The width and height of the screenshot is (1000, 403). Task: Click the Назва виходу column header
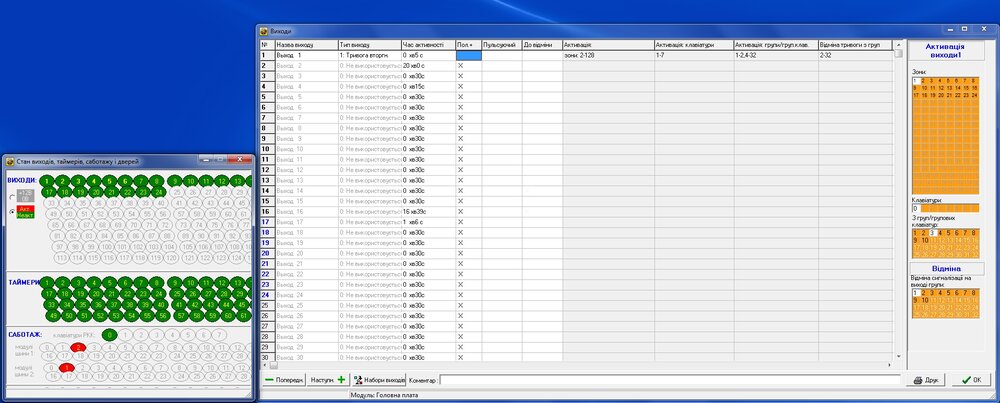(x=306, y=45)
